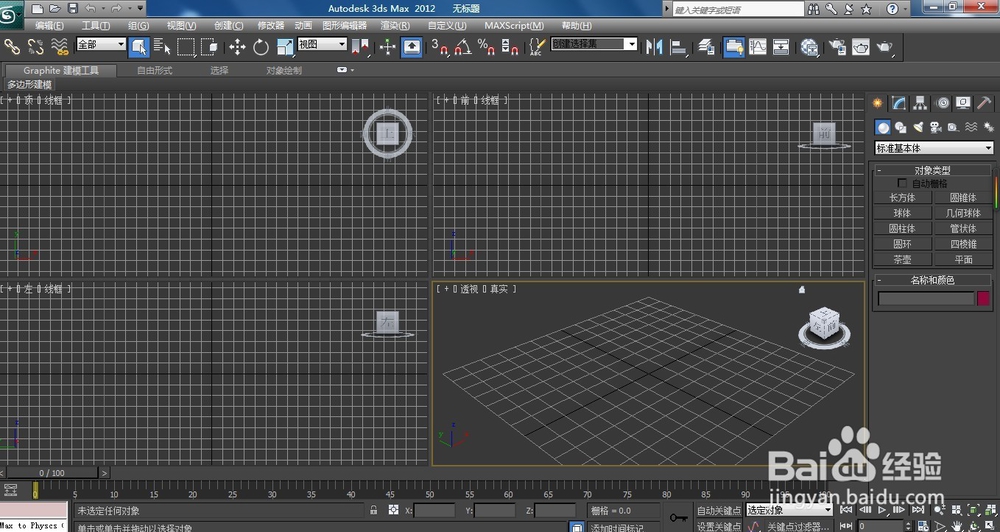Image resolution: width=1000 pixels, height=532 pixels.
Task: Click the 长方体 object button
Action: [x=902, y=198]
